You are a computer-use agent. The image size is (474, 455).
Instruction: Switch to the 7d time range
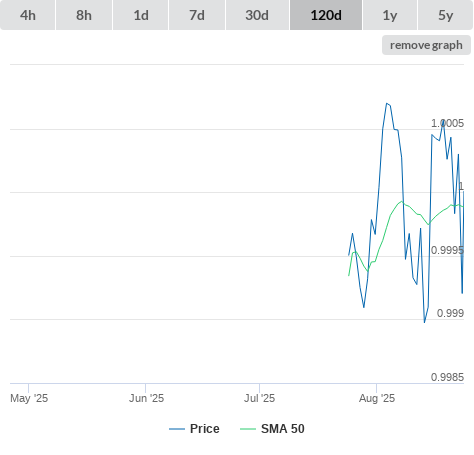(197, 15)
